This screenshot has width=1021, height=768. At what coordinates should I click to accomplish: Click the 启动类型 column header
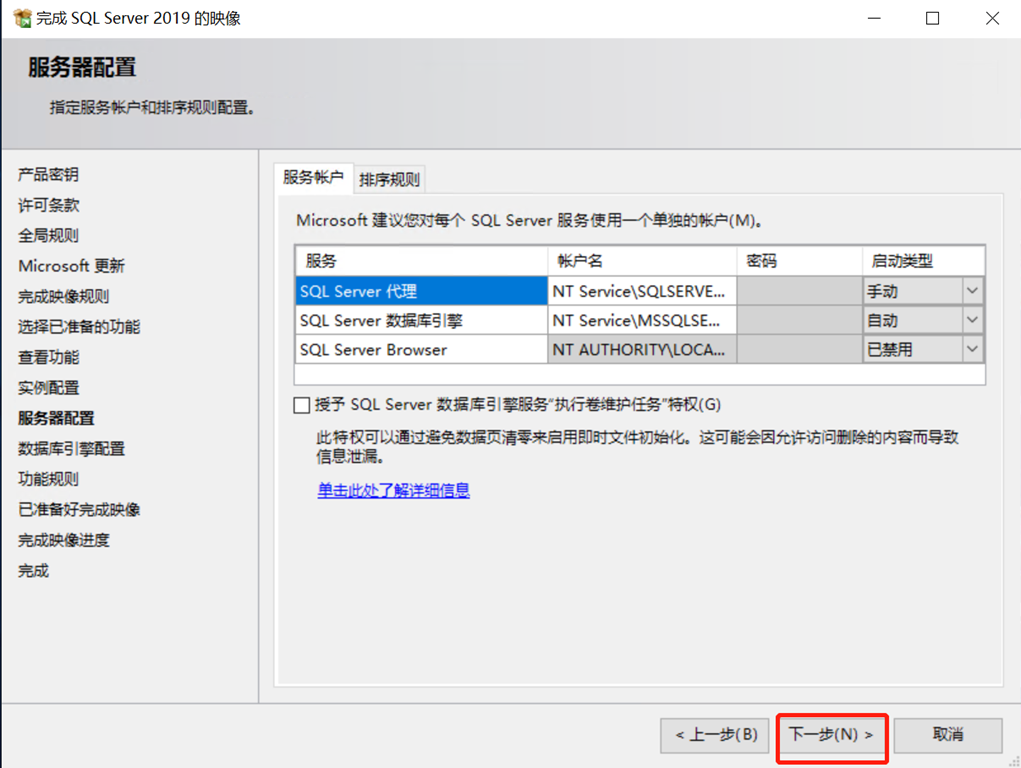click(923, 261)
